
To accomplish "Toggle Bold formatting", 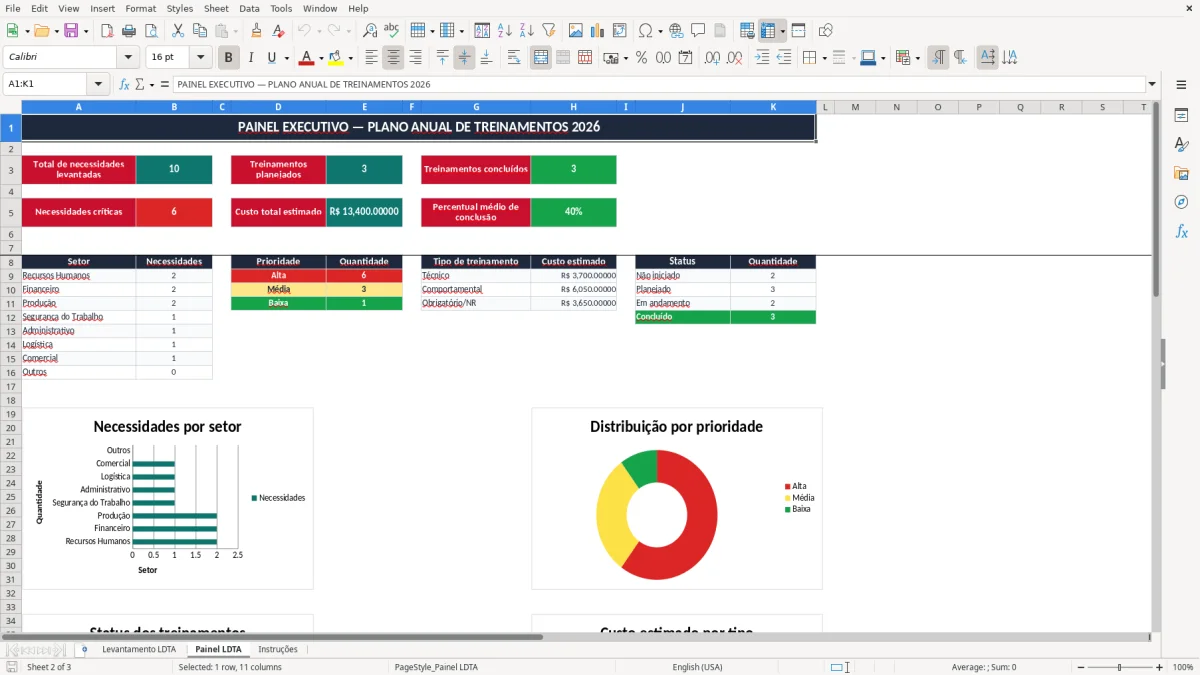I will coord(229,58).
